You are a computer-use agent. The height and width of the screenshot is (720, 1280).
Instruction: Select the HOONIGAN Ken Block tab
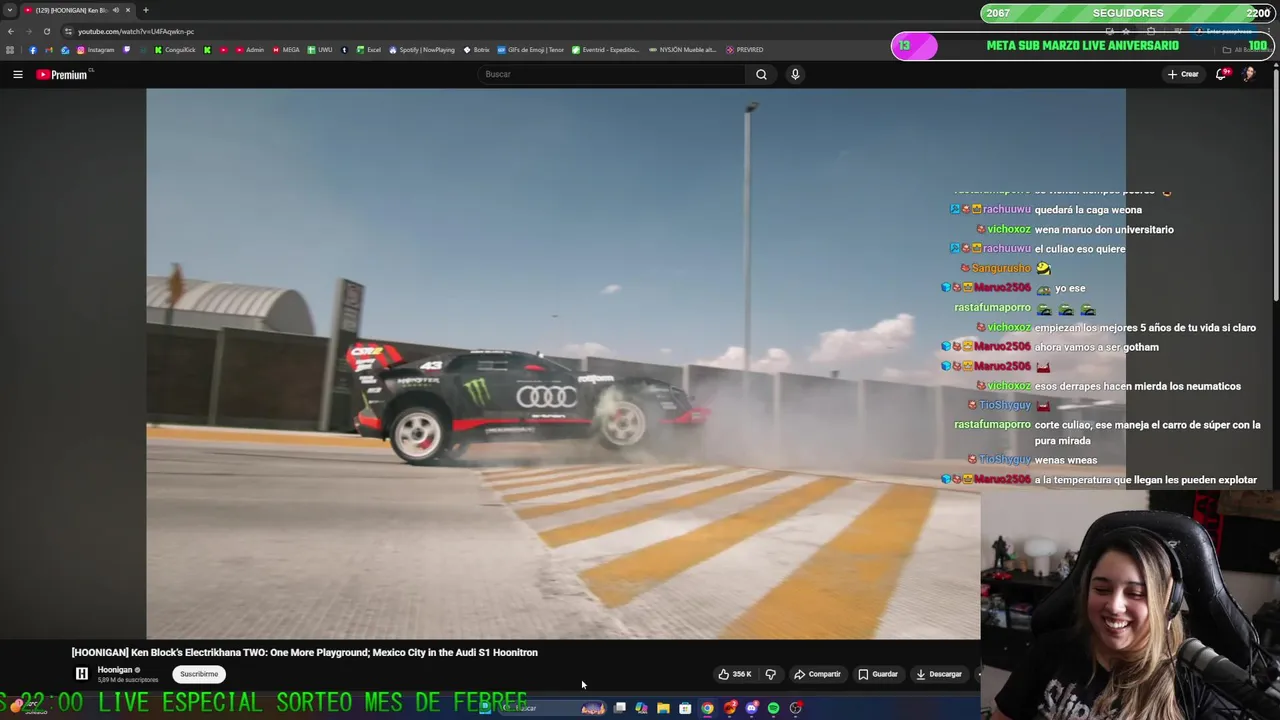[x=78, y=10]
